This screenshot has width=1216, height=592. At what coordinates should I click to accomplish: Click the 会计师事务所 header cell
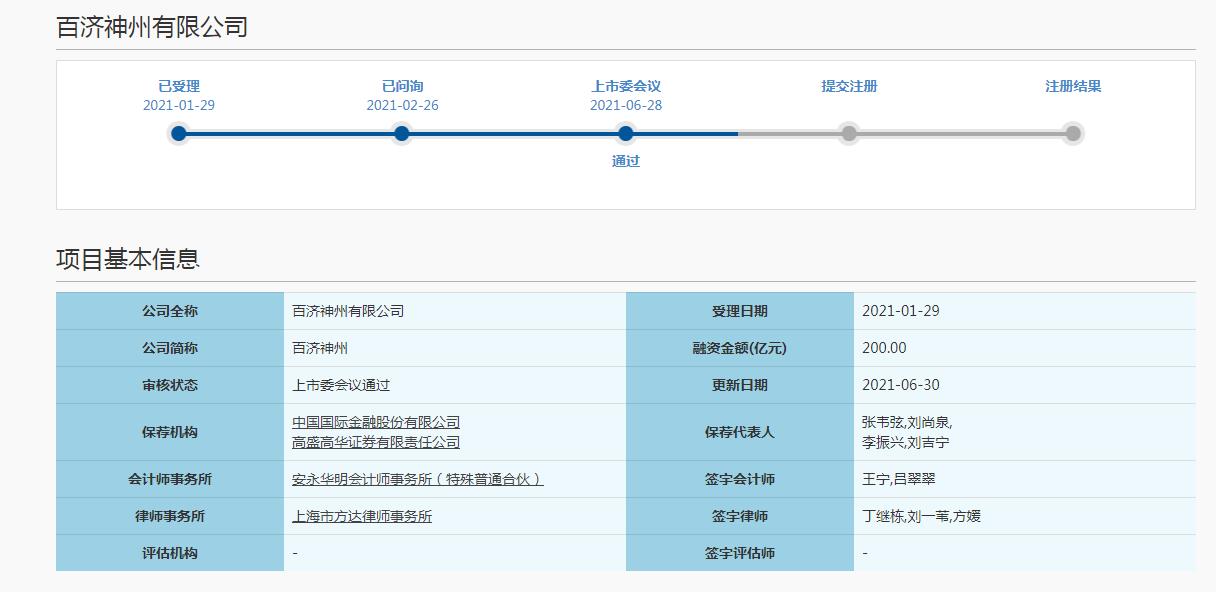tap(170, 479)
